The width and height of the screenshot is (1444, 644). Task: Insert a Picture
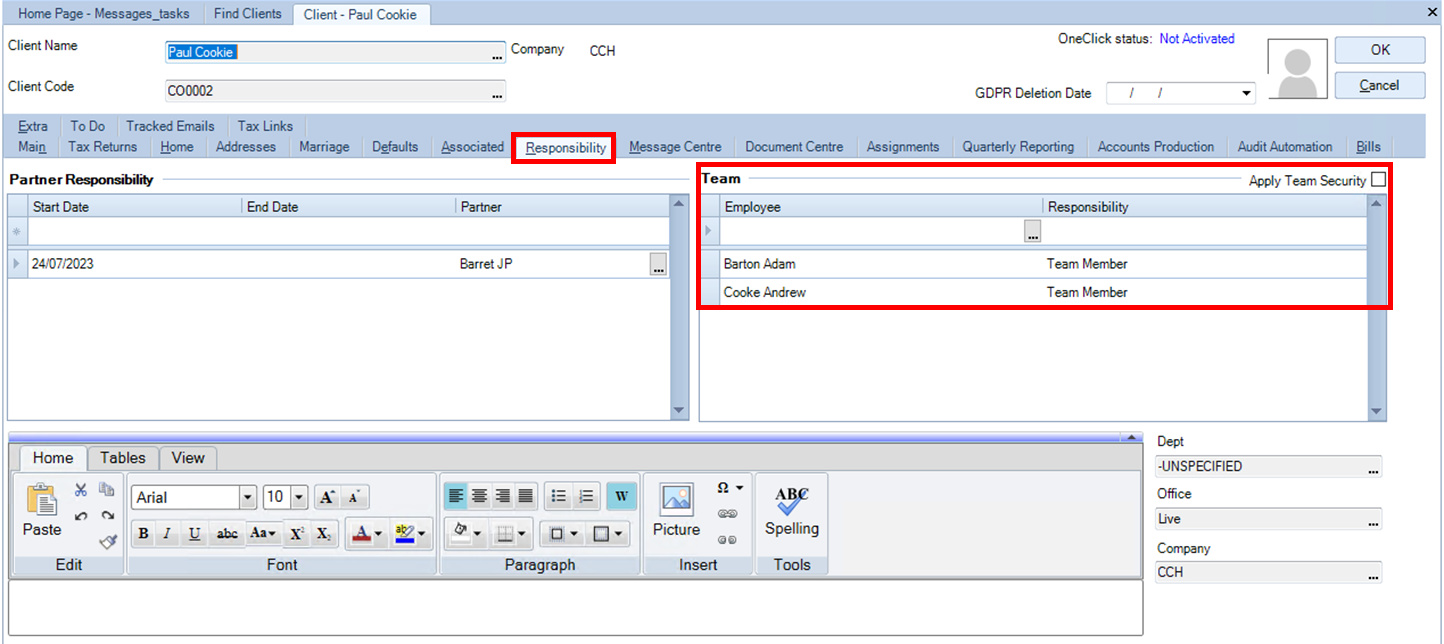click(x=677, y=511)
